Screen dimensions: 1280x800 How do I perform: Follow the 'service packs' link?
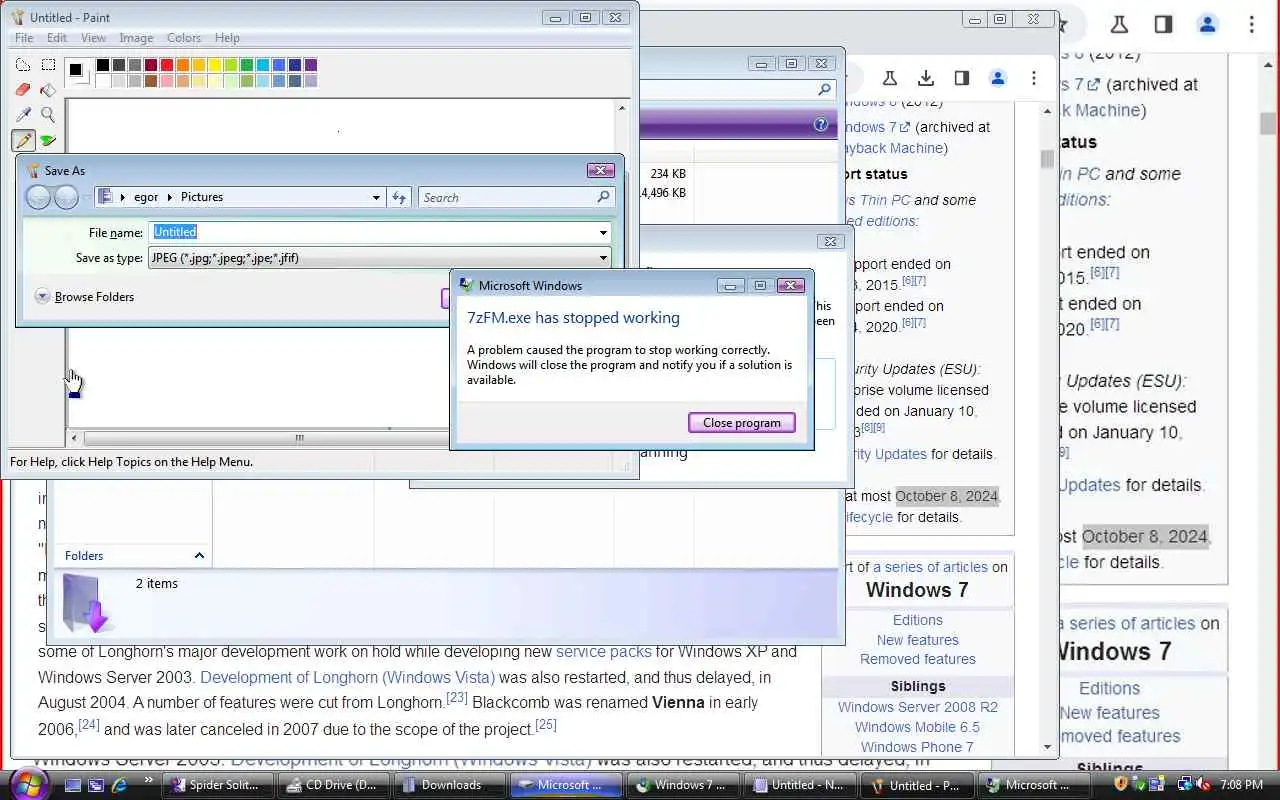603,651
